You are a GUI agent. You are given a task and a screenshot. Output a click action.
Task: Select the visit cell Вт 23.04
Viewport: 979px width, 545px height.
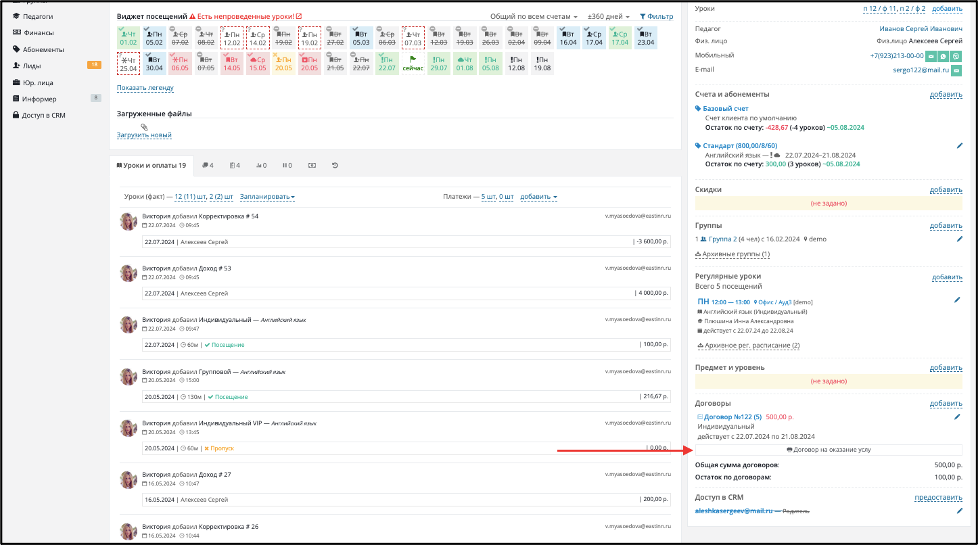[646, 38]
